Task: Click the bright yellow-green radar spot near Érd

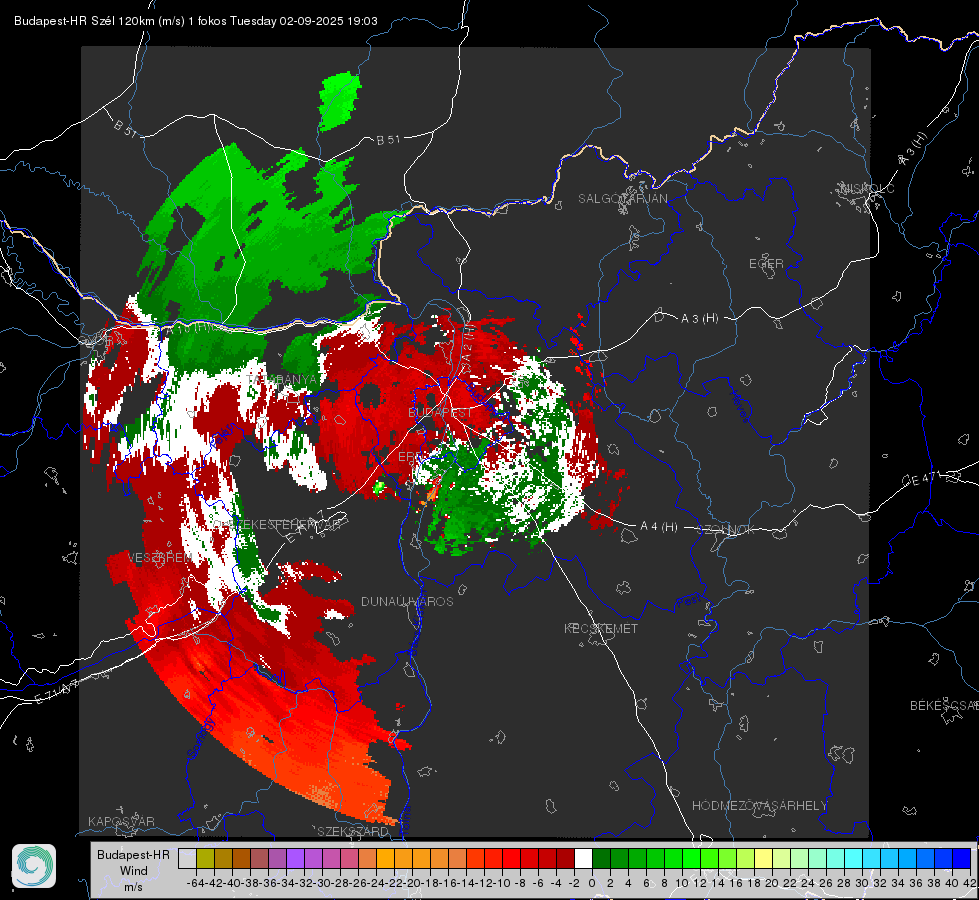Action: [x=379, y=487]
